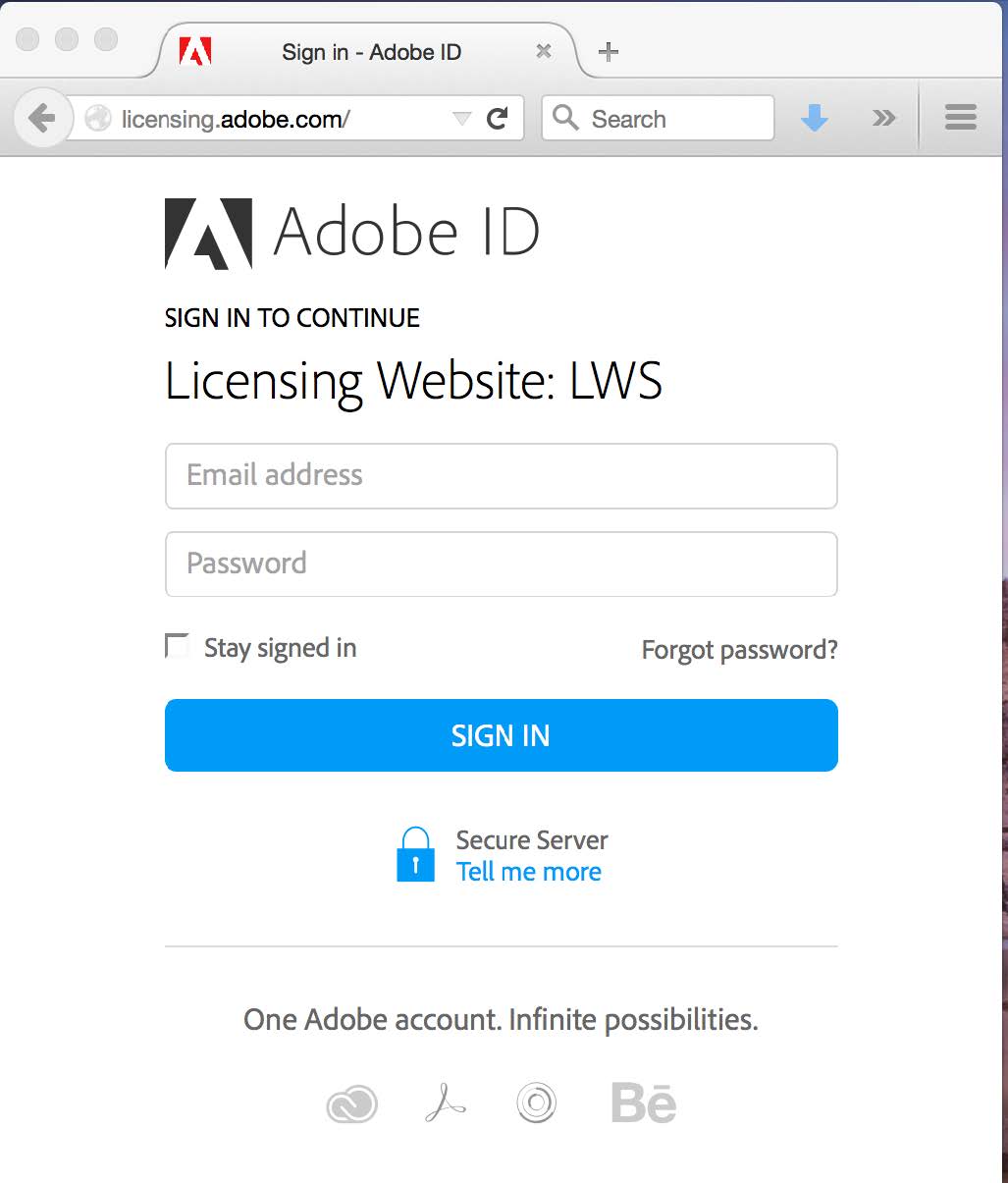The height and width of the screenshot is (1183, 1008).
Task: Click the Acrobat icon in footer
Action: pyautogui.click(x=446, y=1103)
